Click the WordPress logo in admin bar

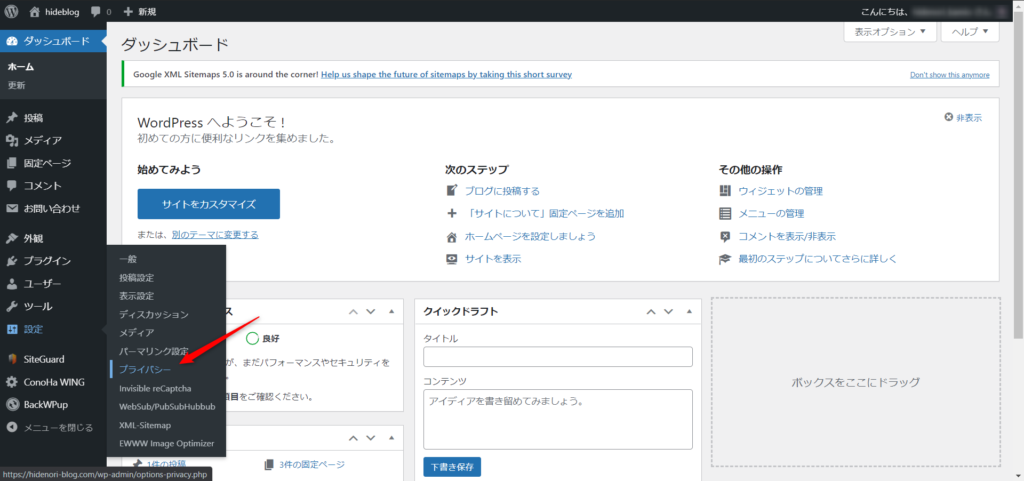[x=11, y=11]
